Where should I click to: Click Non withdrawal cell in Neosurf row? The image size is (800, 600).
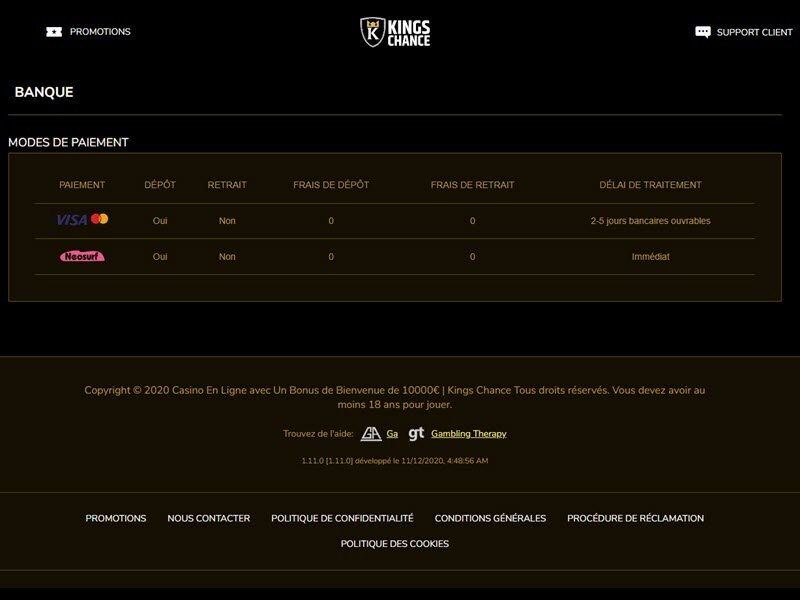[227, 257]
